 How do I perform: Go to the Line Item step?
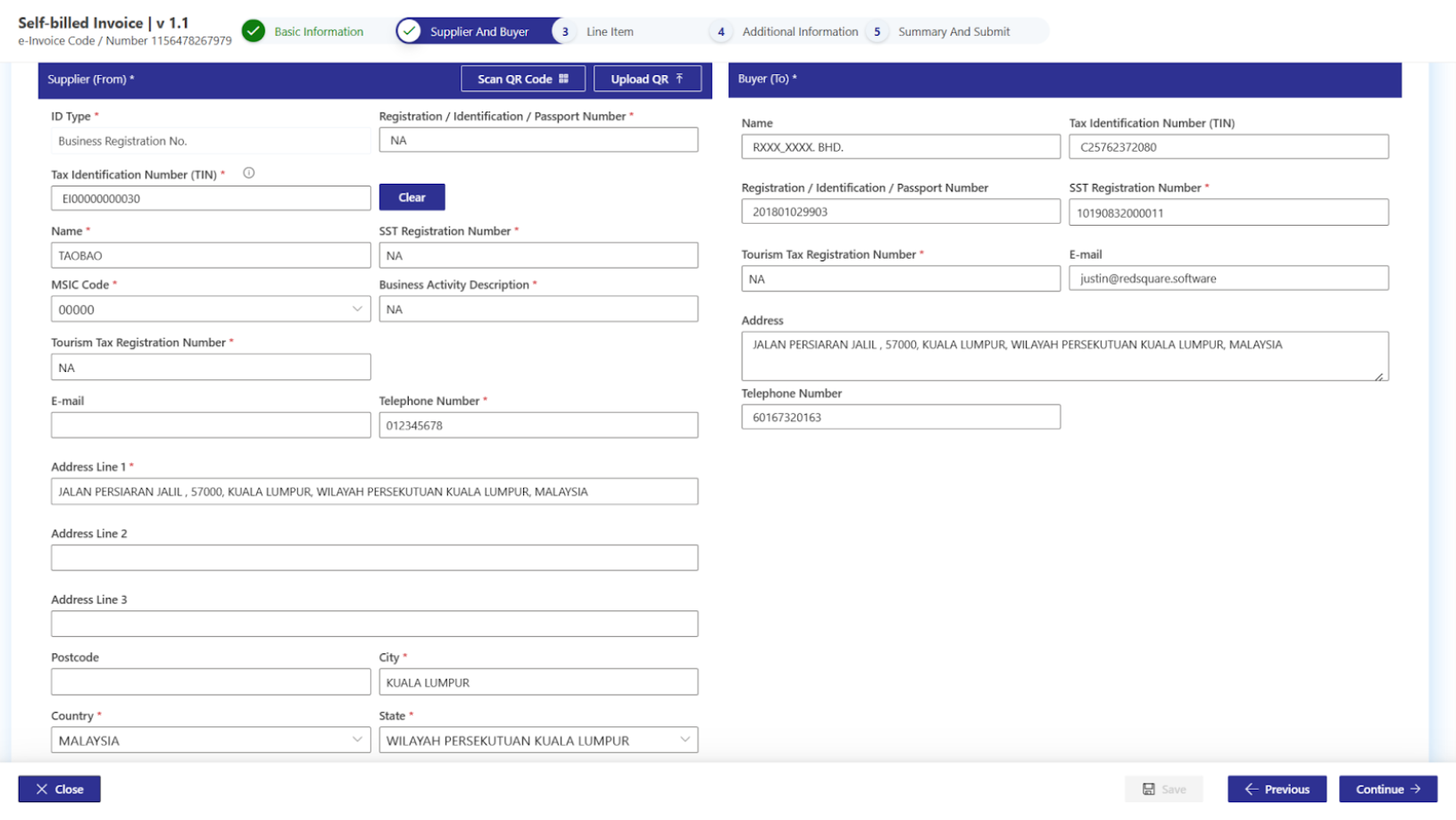[610, 31]
